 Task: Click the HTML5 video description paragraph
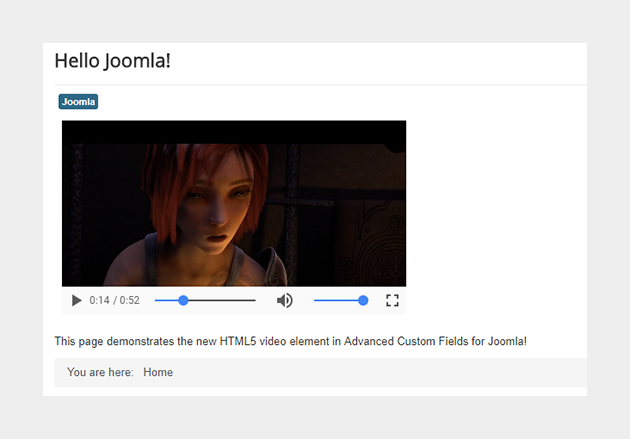(x=290, y=341)
